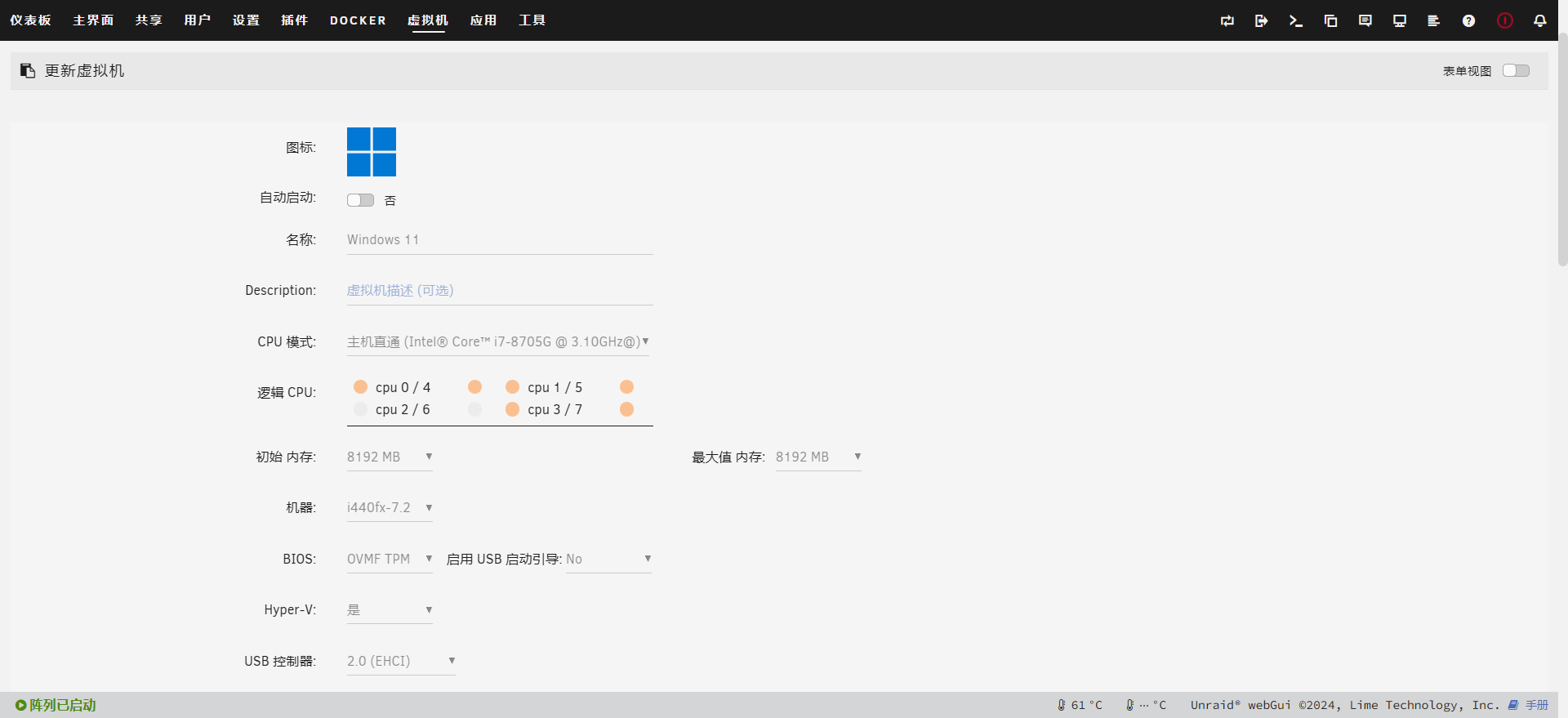Click the red alert circle icon
Image resolution: width=1568 pixels, height=718 pixels.
(x=1504, y=20)
